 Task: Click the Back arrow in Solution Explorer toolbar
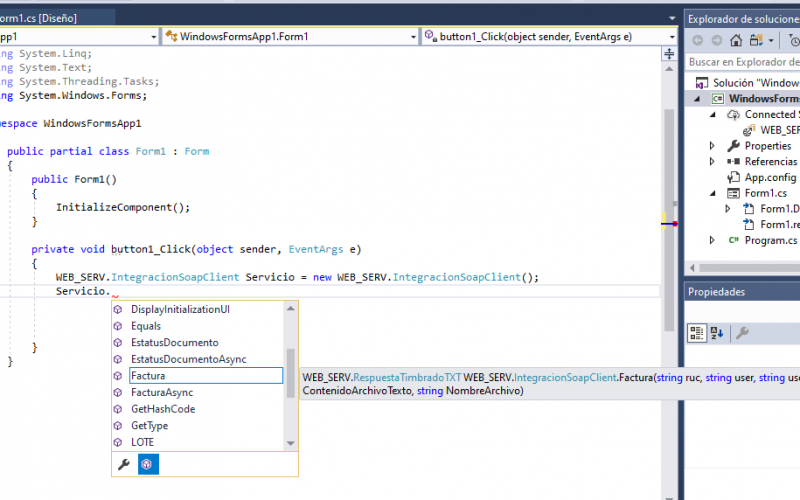(x=697, y=41)
